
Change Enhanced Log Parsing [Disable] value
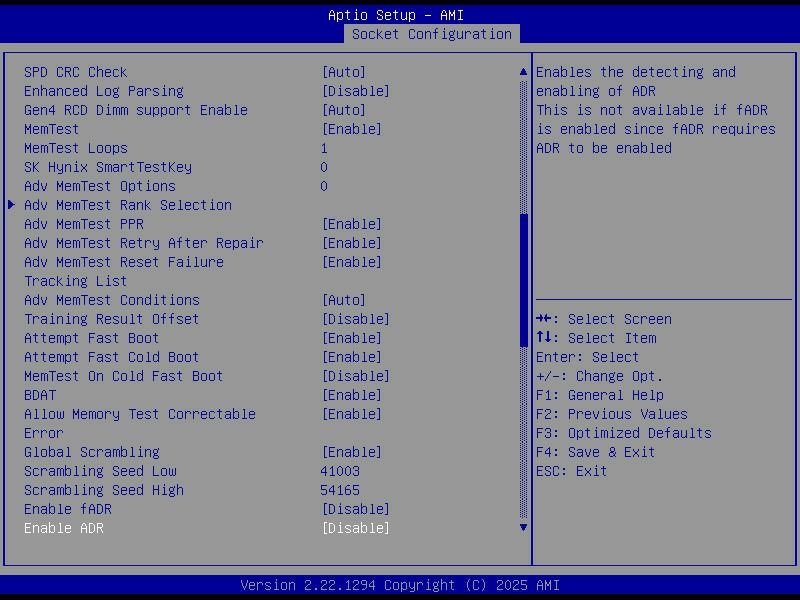click(x=356, y=91)
